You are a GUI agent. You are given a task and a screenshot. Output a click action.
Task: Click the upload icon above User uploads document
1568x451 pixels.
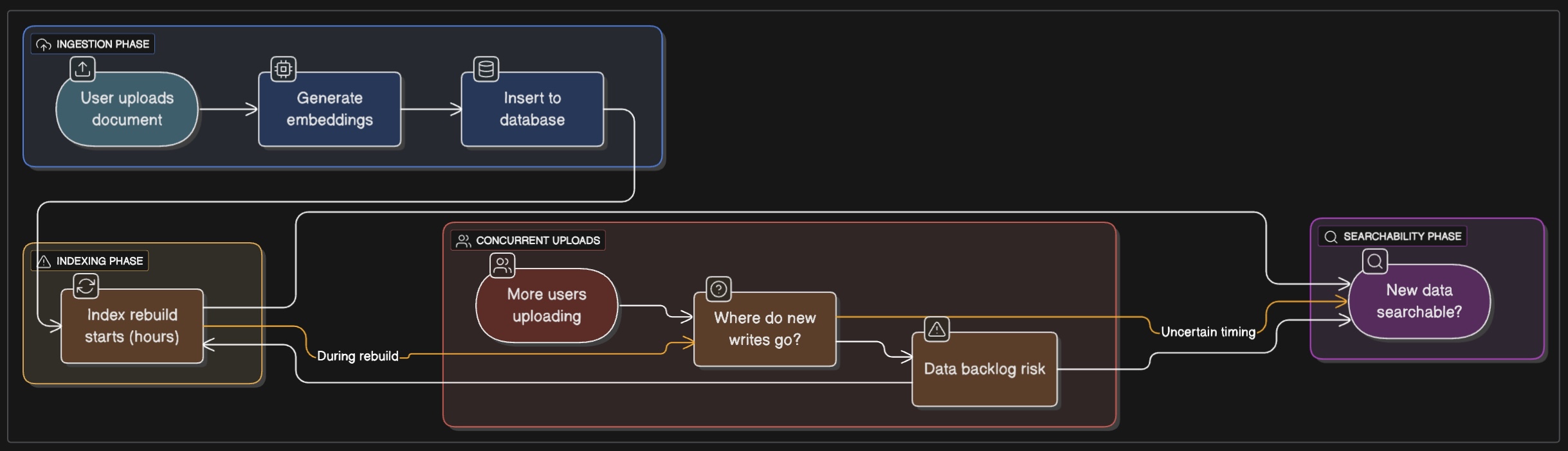(x=82, y=69)
